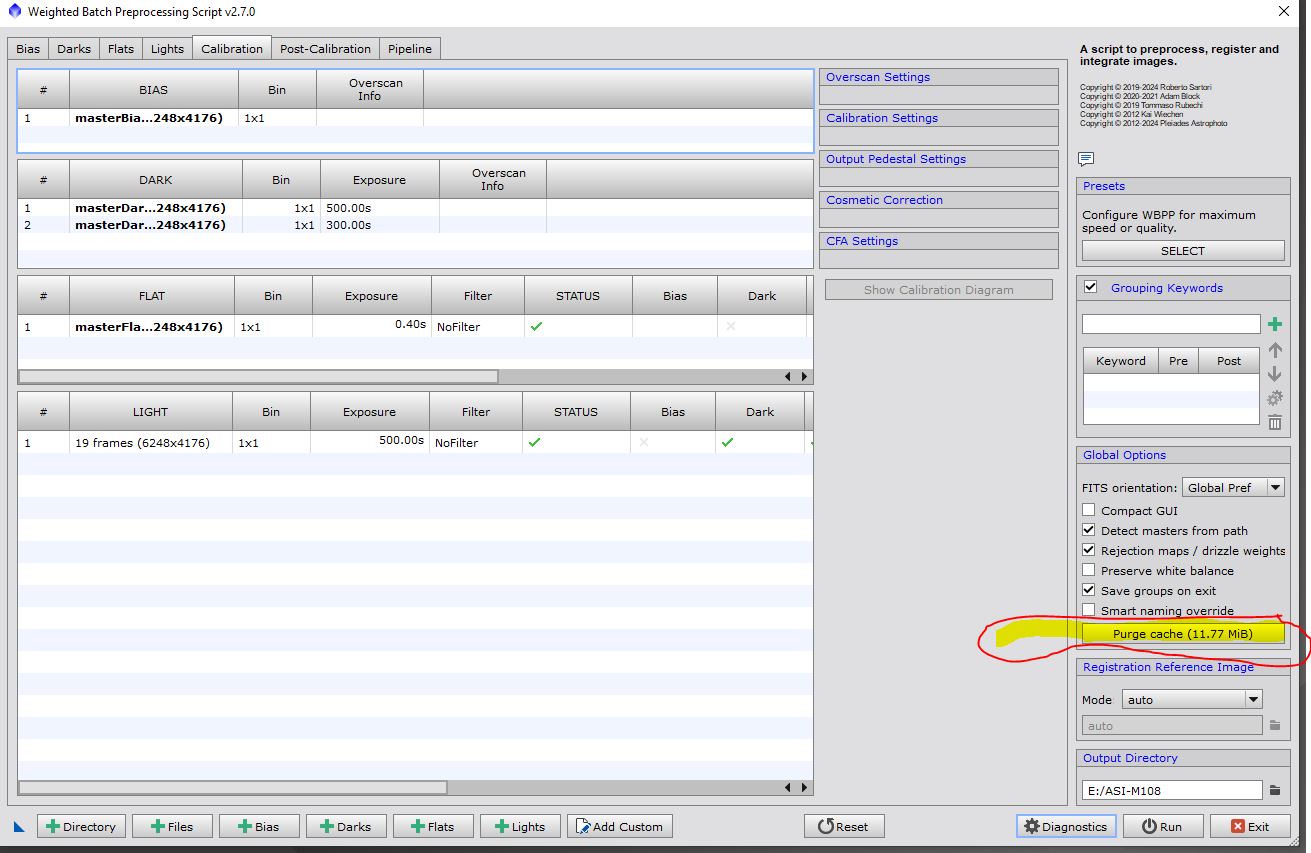The height and width of the screenshot is (853, 1311).
Task: Click the grey Bias cross in LIGHT row
Action: pyautogui.click(x=643, y=442)
